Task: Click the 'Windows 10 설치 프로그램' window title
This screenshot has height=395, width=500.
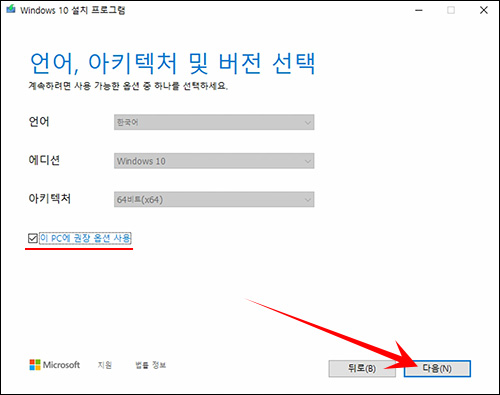Action: coord(73,10)
